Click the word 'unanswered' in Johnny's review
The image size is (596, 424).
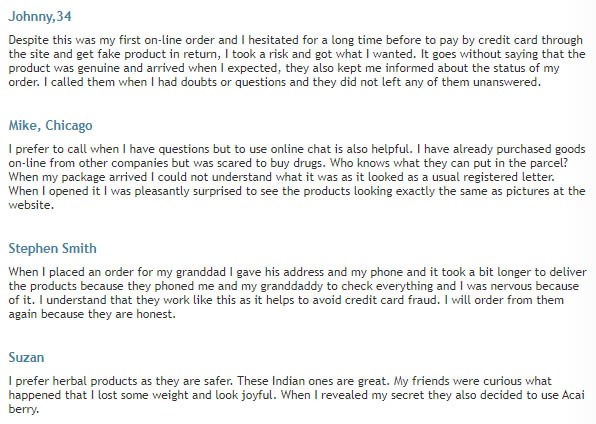click(x=505, y=82)
